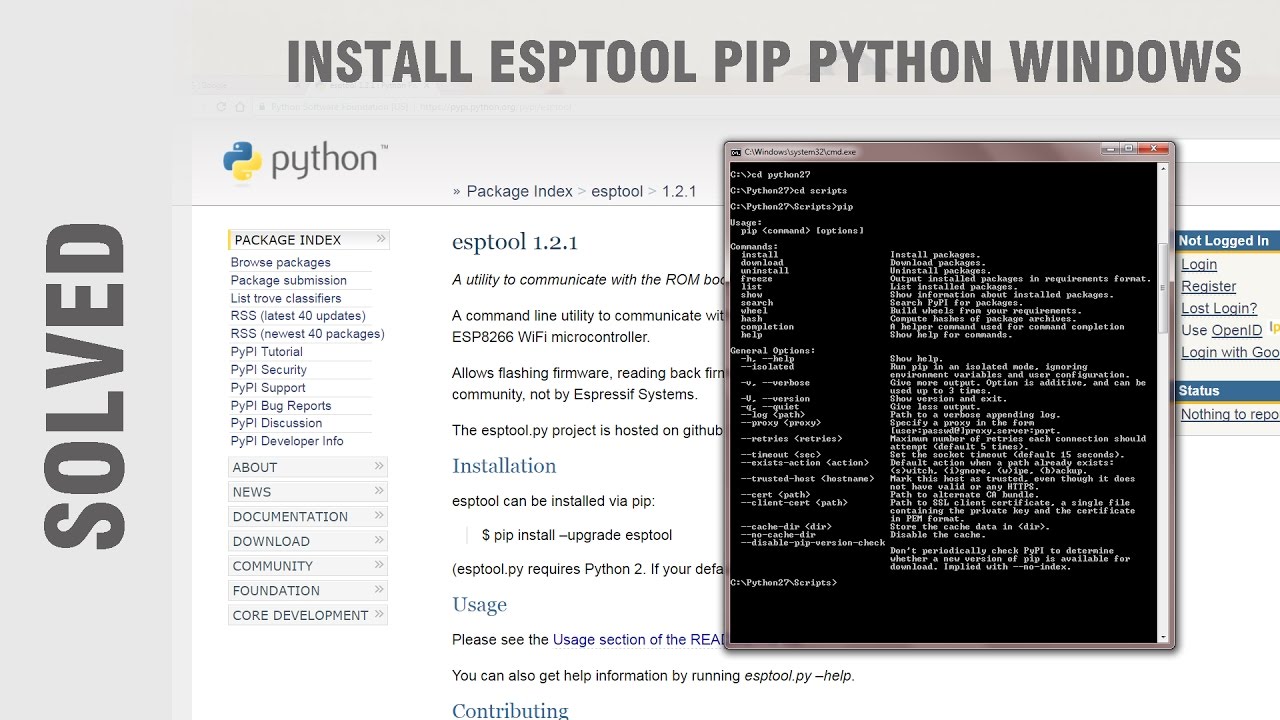Click the cmd prompt line C:\Python27\Scripts>
Image resolution: width=1280 pixels, height=720 pixels.
click(x=784, y=583)
